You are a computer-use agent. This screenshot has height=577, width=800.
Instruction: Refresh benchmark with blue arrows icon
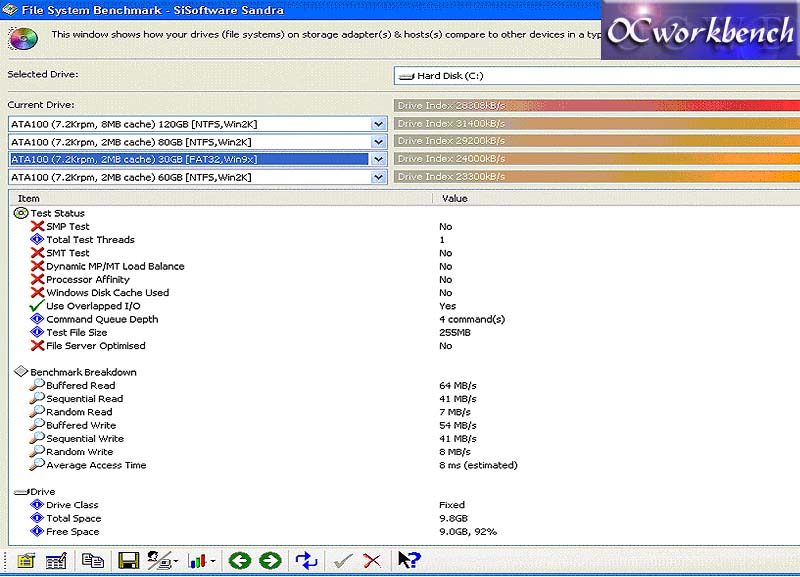pos(306,561)
